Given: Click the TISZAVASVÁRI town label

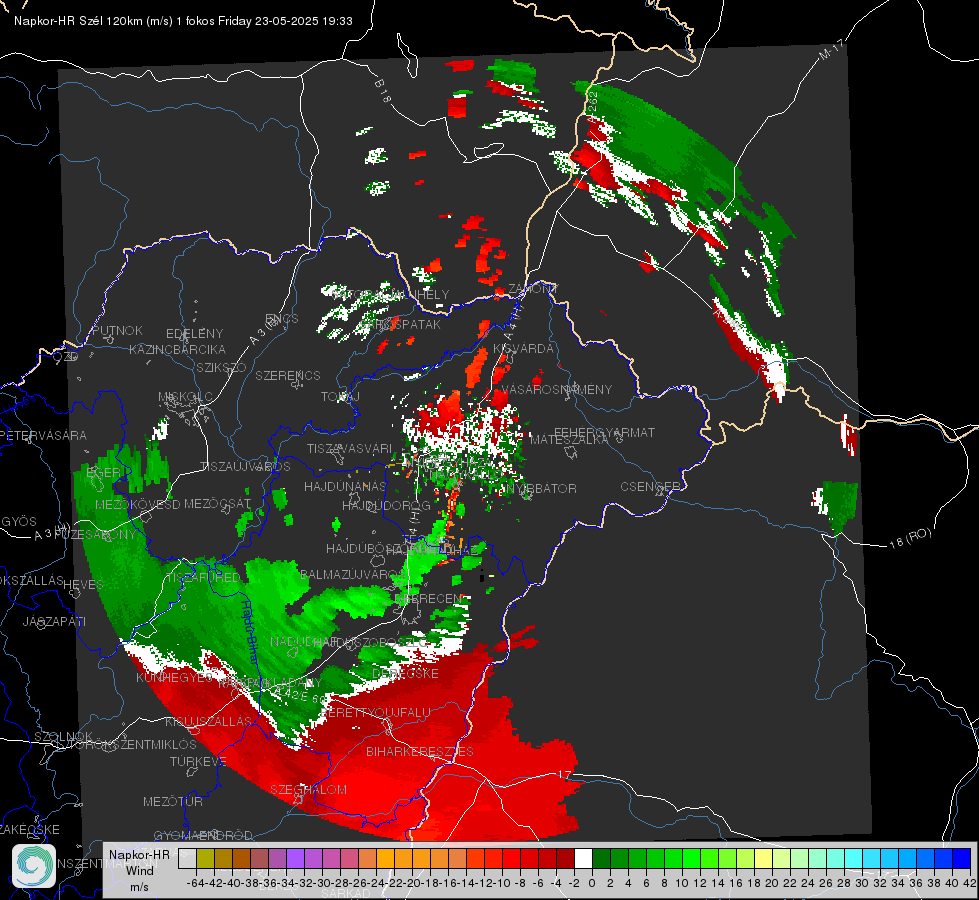Looking at the screenshot, I should [x=349, y=449].
